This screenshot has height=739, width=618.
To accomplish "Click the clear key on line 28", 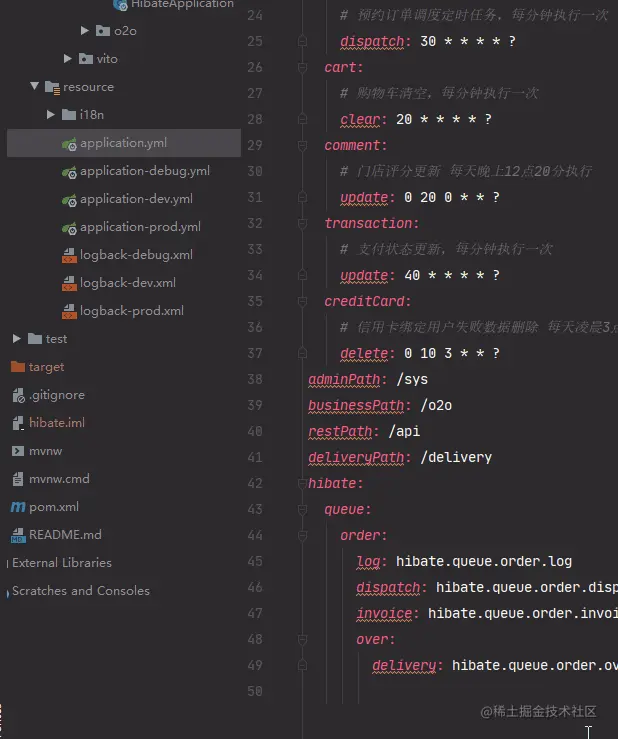I will click(x=360, y=119).
